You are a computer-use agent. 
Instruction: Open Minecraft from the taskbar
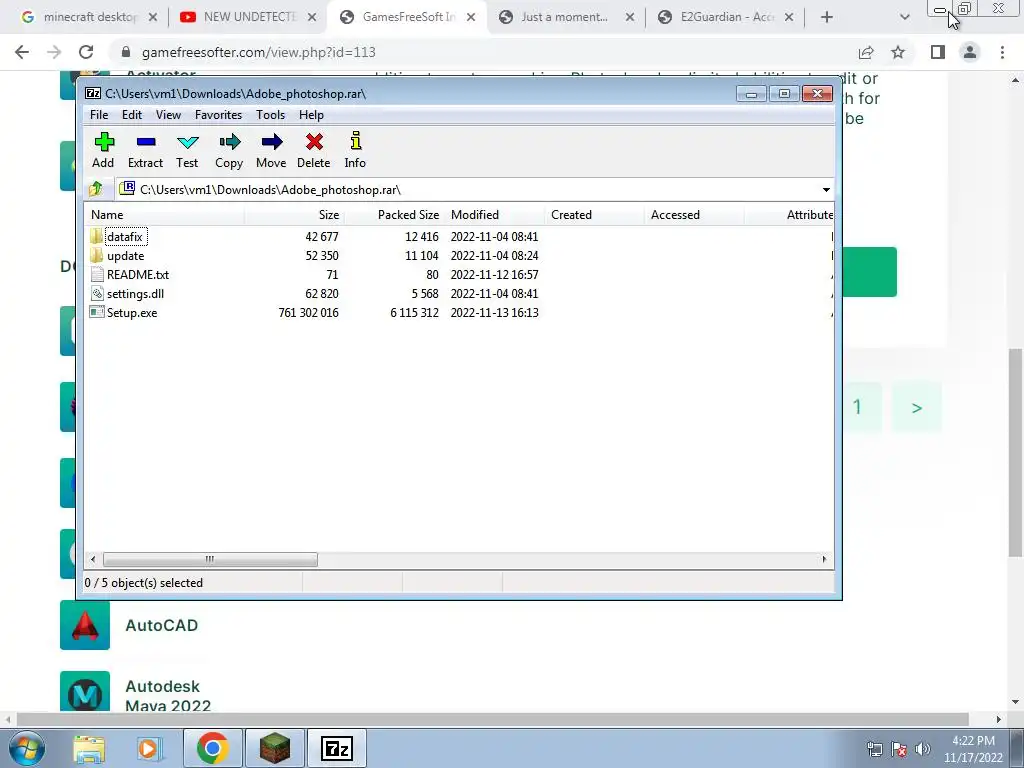tap(275, 748)
